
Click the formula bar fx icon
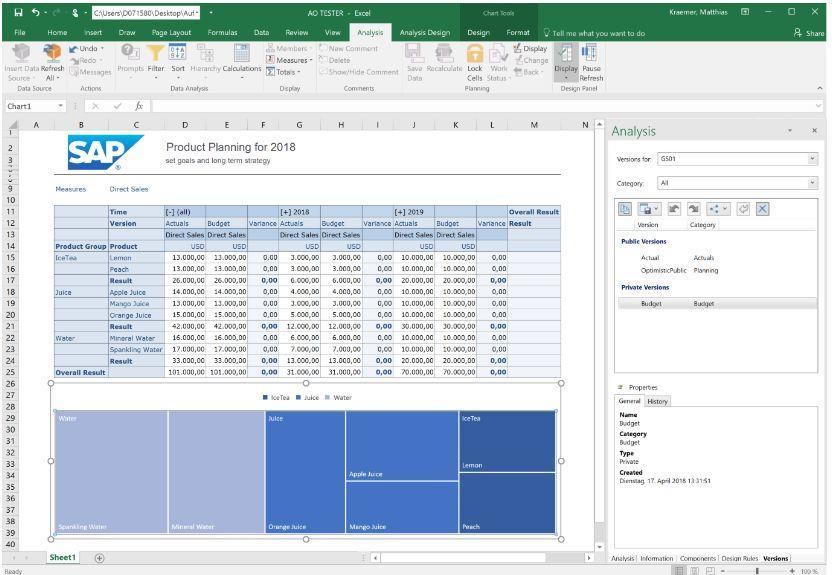click(139, 106)
